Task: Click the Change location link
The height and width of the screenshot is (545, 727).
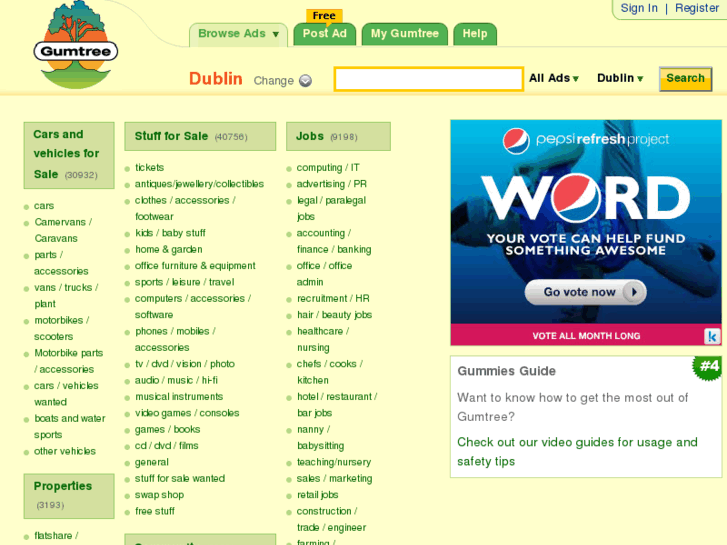Action: coord(274,81)
